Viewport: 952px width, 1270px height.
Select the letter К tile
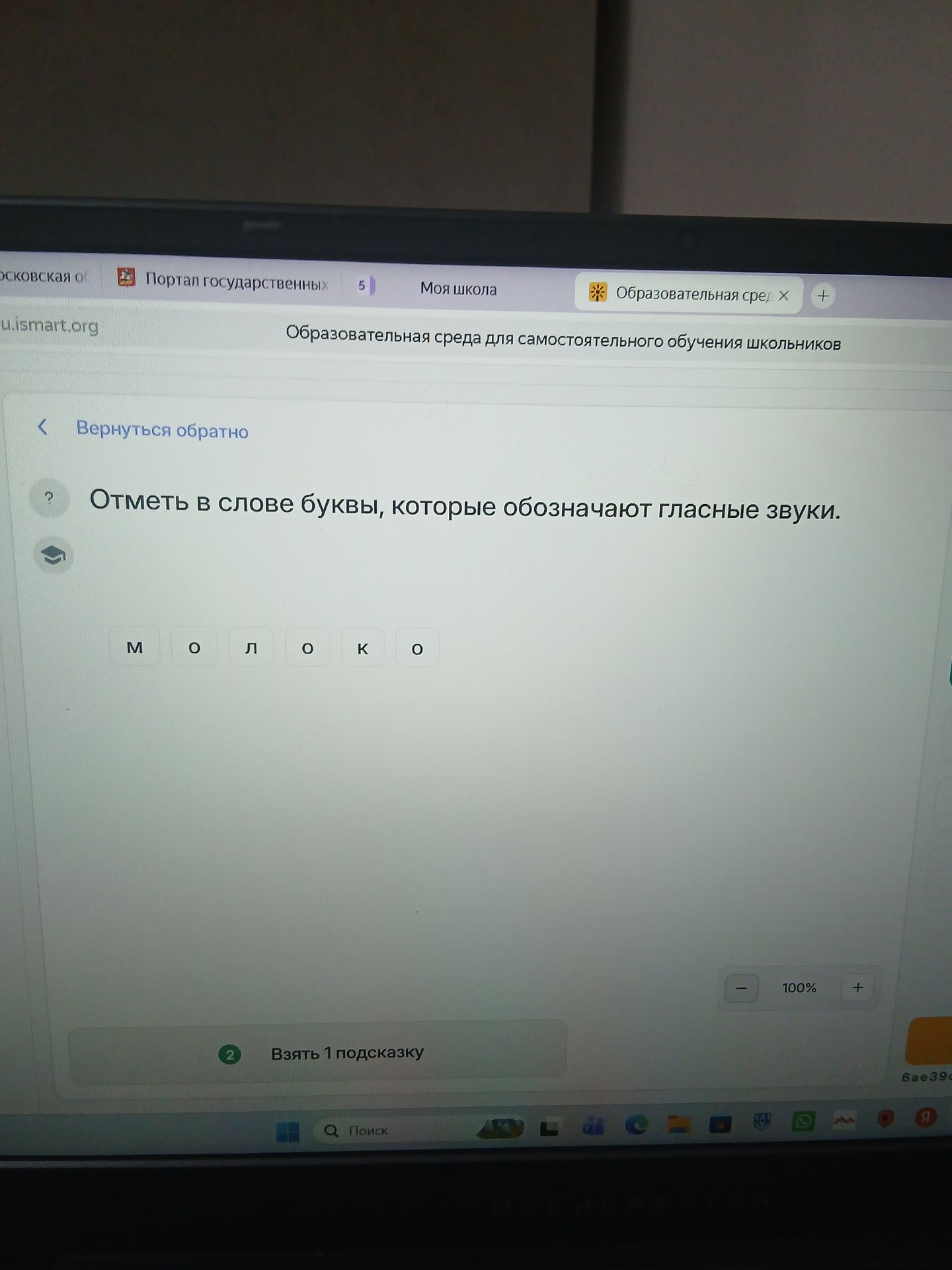[x=362, y=649]
